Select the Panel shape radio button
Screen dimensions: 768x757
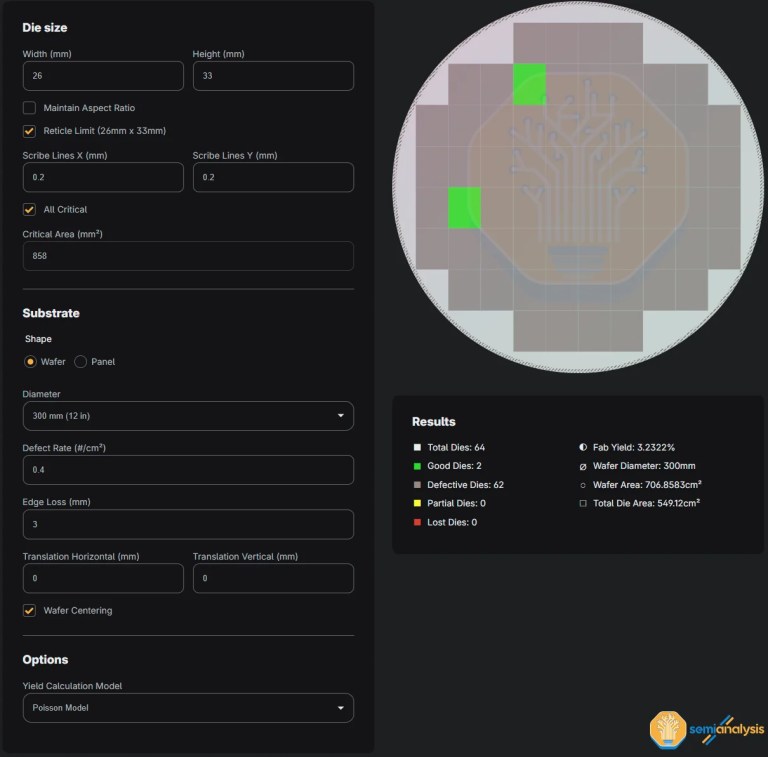coord(81,361)
